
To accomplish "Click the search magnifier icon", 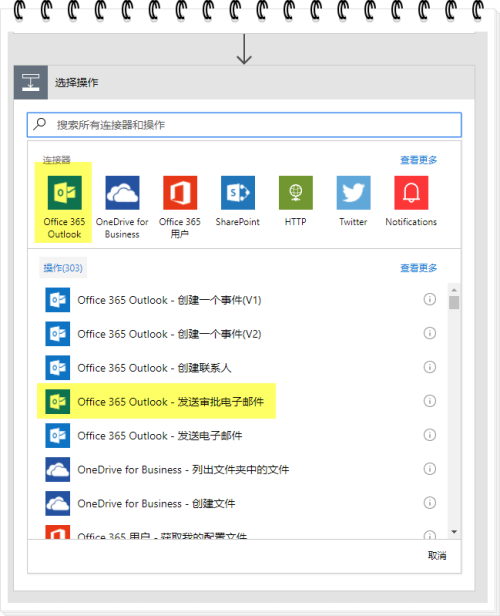I will (x=40, y=124).
